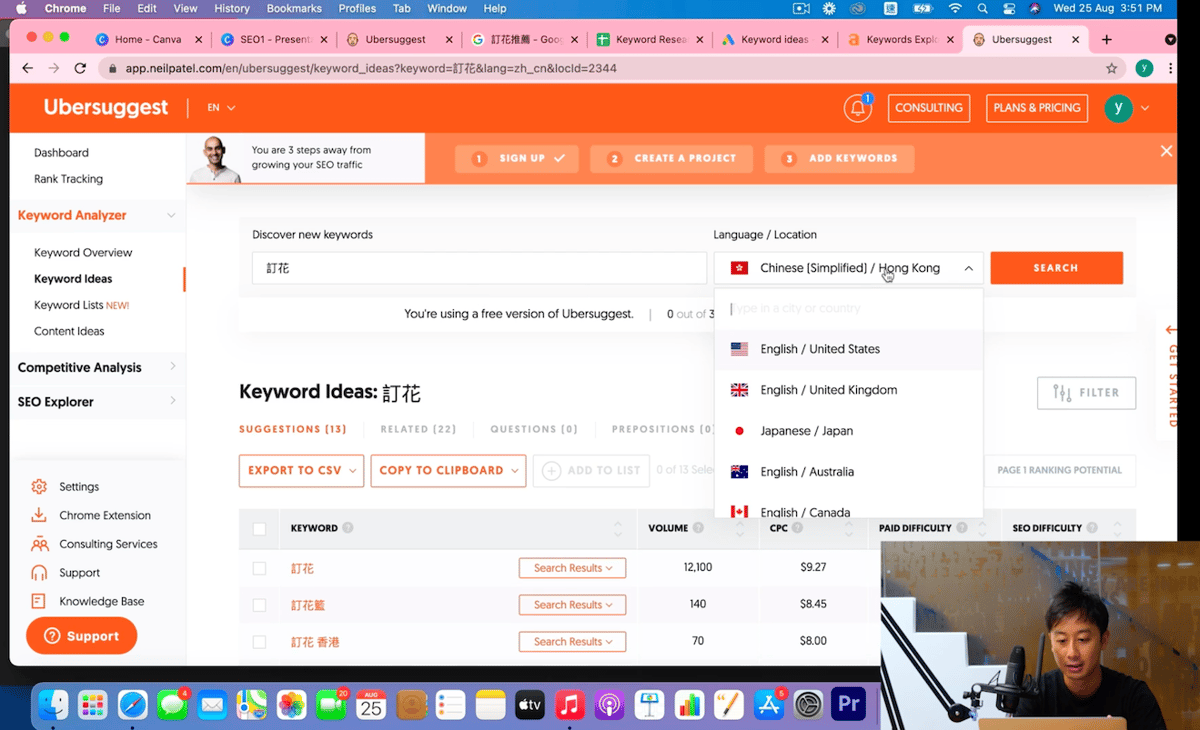Open the Copy to Clipboard dropdown
1200x730 pixels.
coord(448,470)
